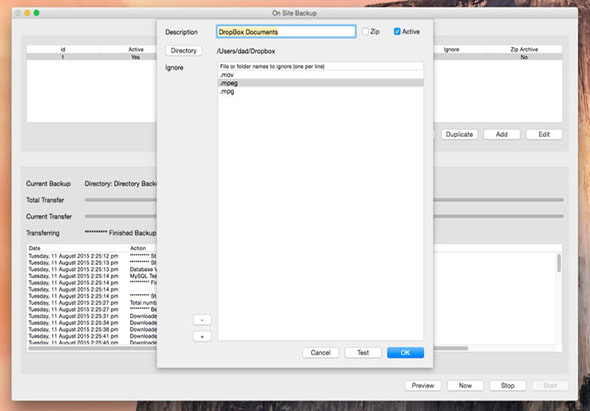Select the .mpg ignore entry

click(321, 91)
